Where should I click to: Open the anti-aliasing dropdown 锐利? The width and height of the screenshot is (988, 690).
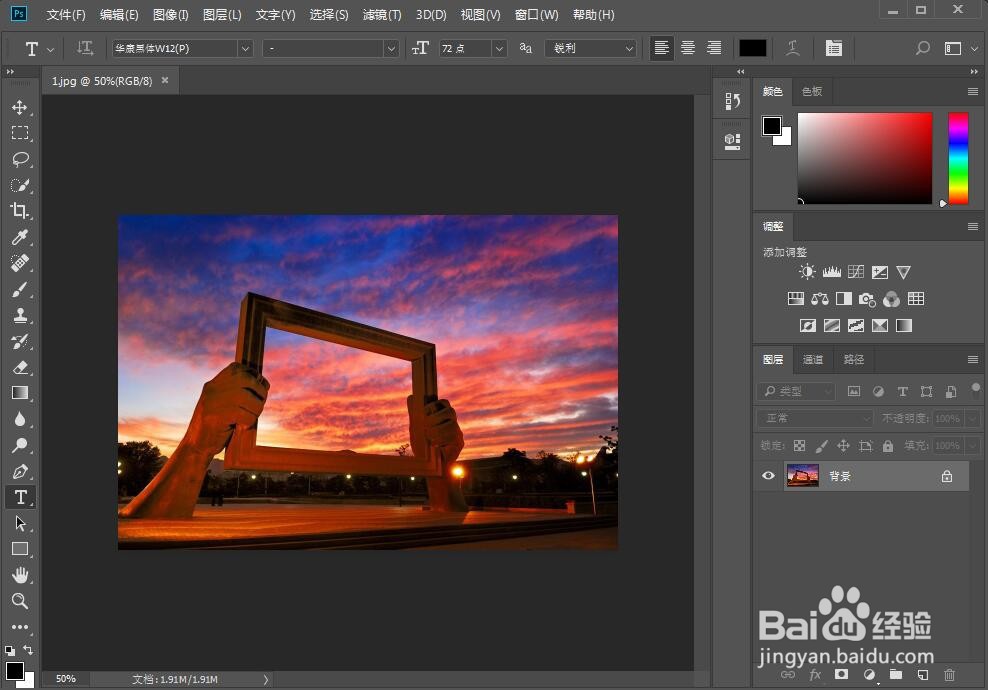click(x=592, y=48)
